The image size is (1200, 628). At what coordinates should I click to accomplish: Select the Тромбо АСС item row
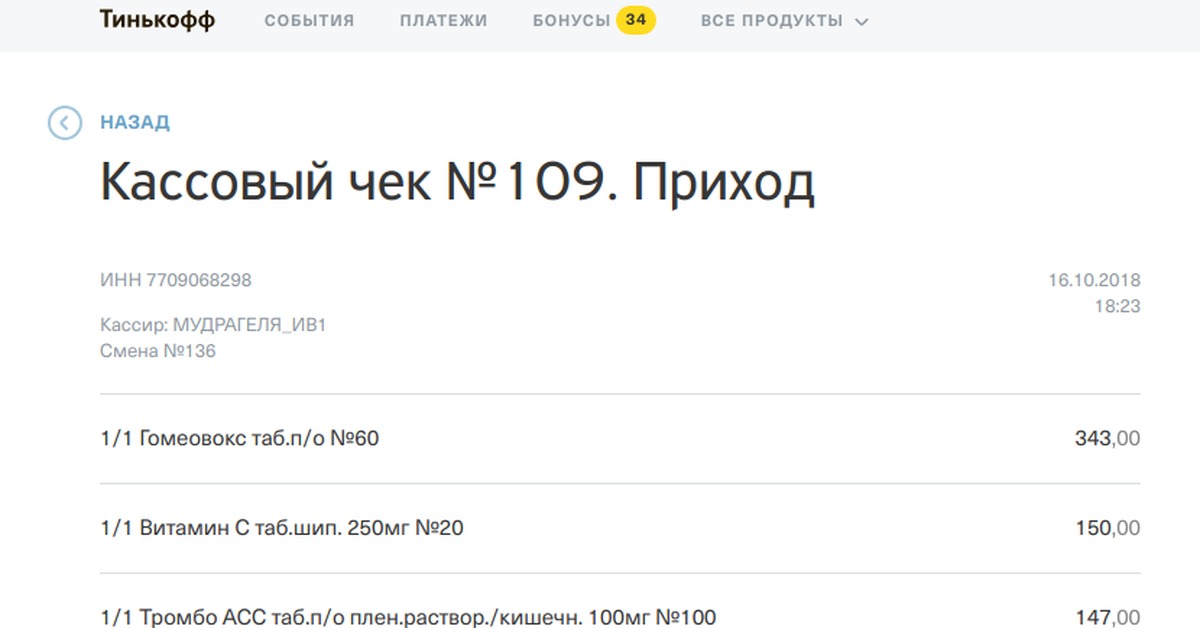[x=408, y=617]
